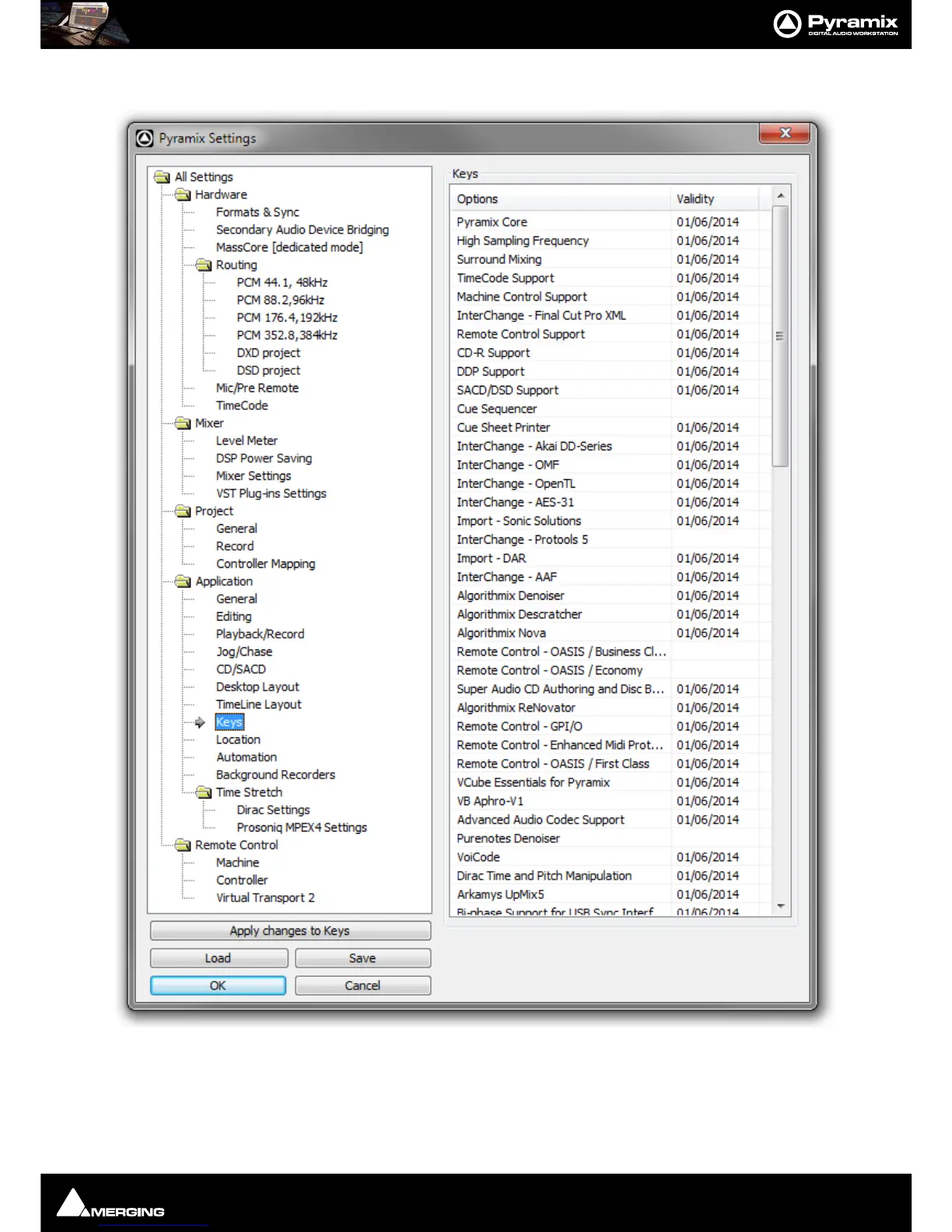952x1232 pixels.
Task: Click Apply changes to Keys button
Action: (x=290, y=931)
